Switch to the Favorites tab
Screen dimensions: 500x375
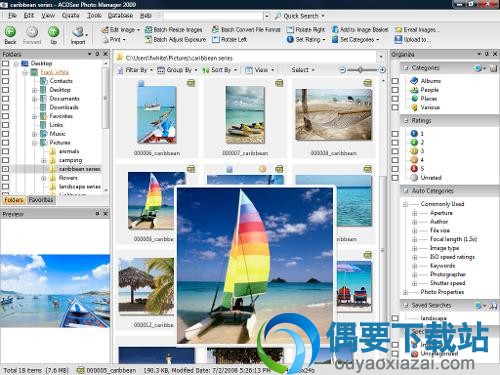(x=41, y=200)
